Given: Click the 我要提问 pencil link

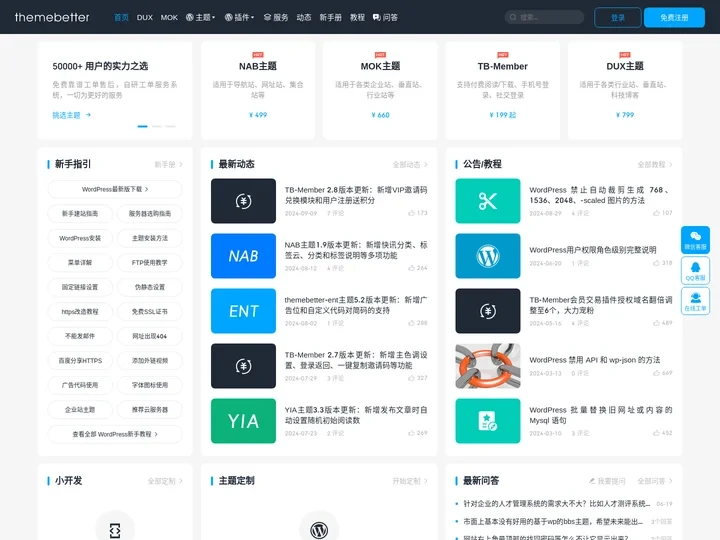Looking at the screenshot, I should 607,481.
